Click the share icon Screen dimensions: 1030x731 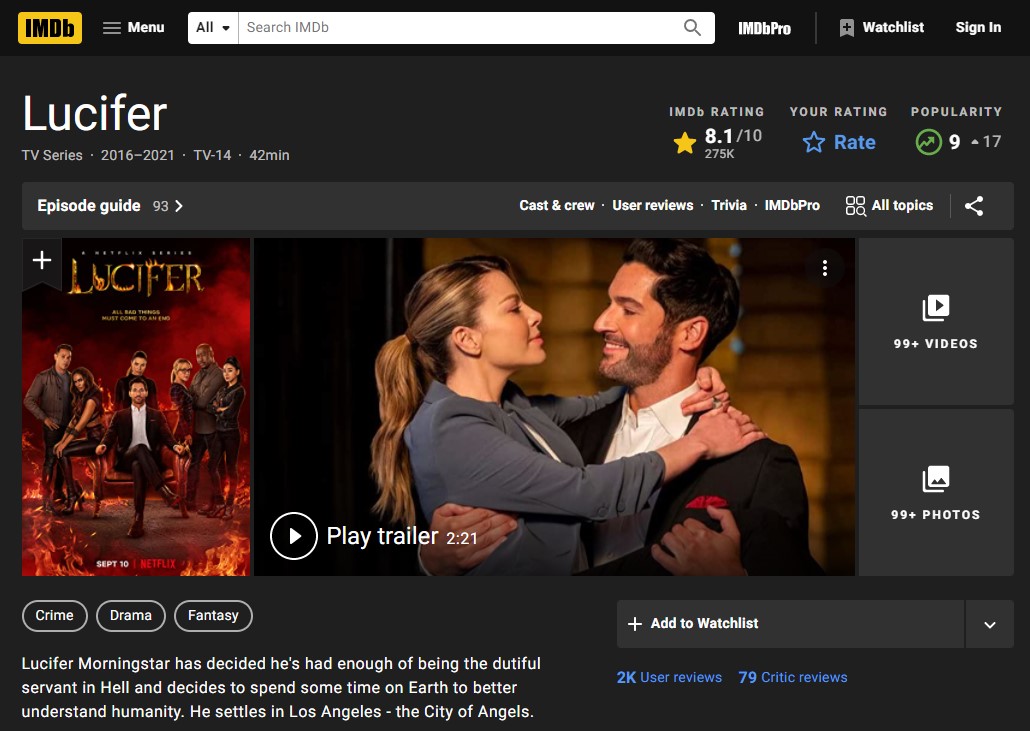[974, 206]
